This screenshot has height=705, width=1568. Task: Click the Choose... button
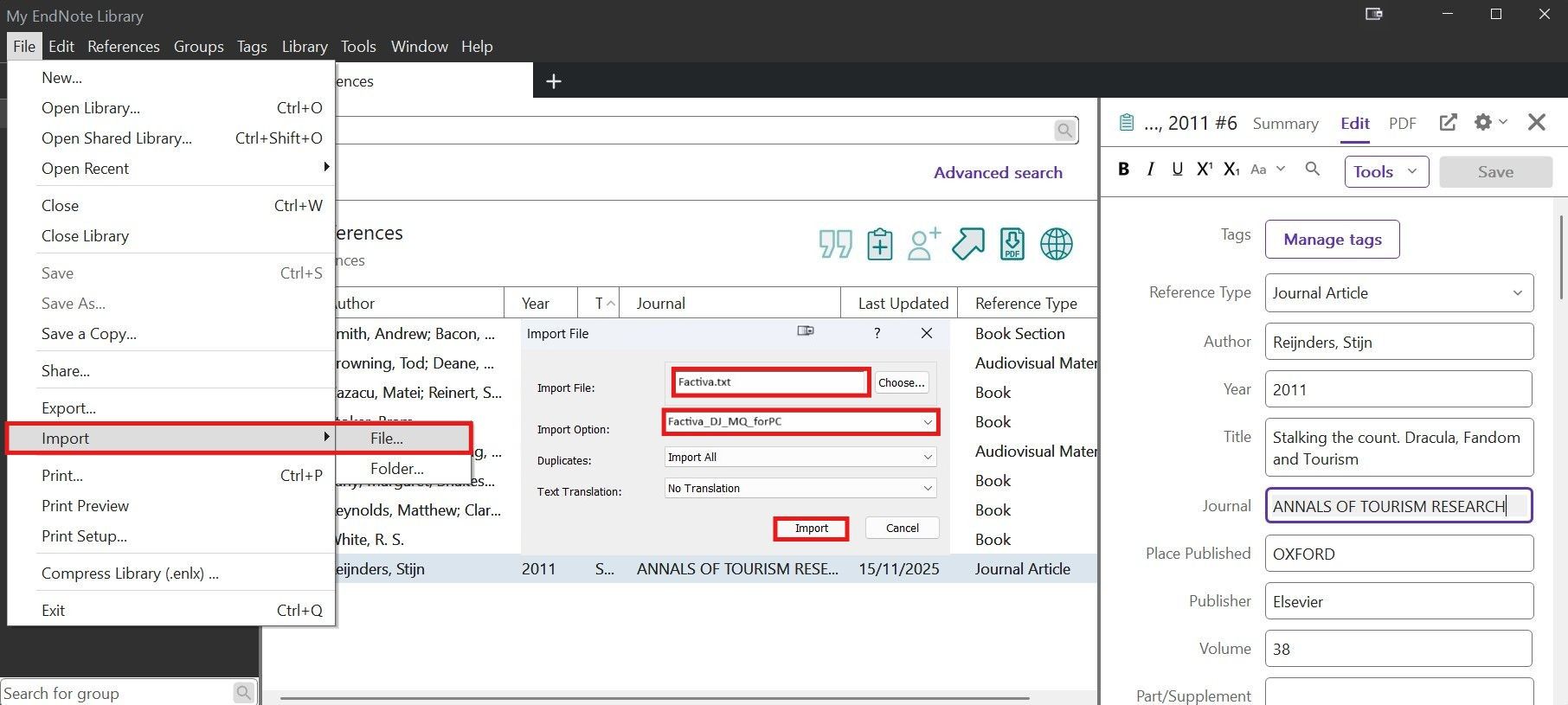click(x=902, y=382)
